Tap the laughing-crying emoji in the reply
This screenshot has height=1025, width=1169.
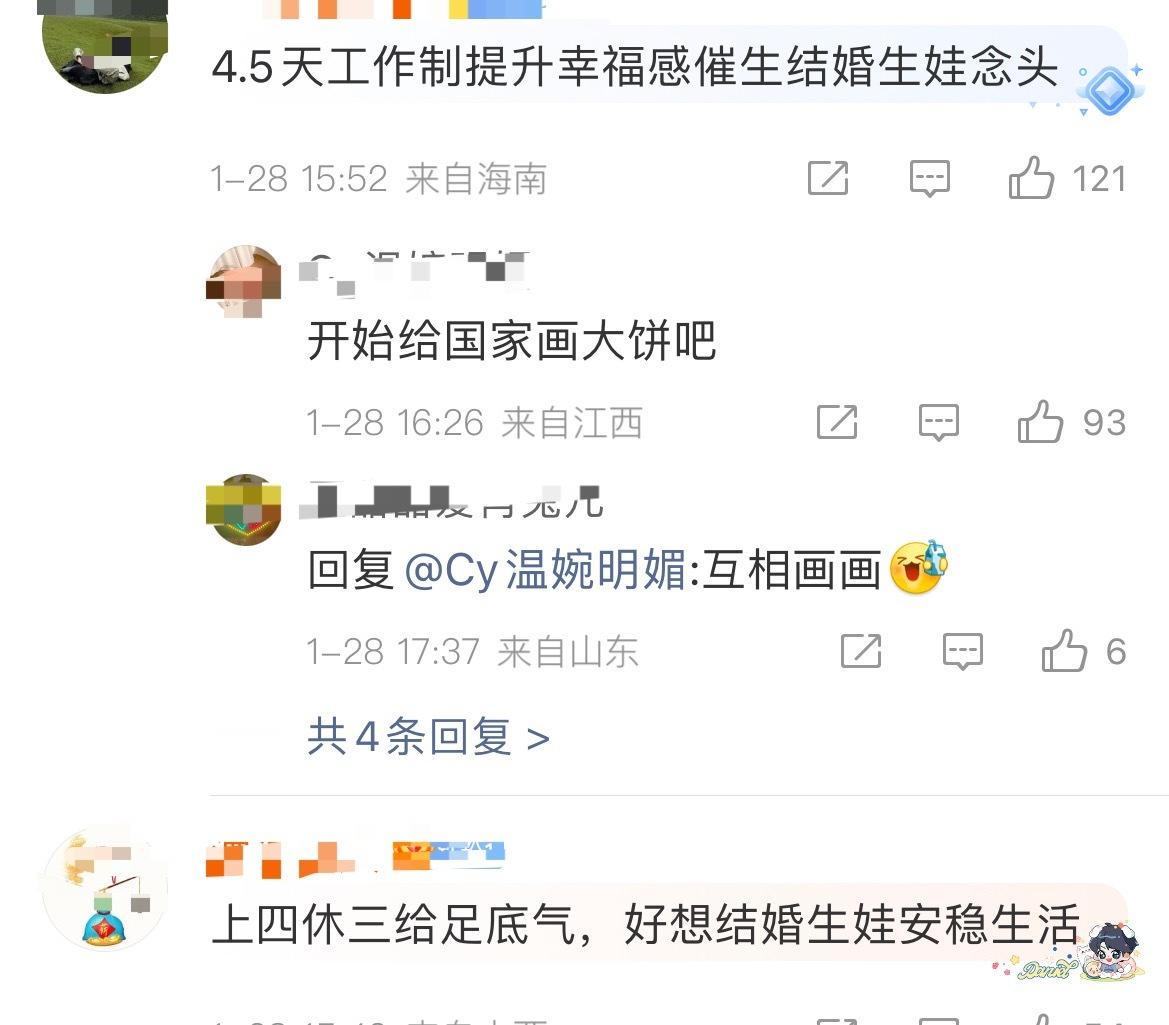(x=918, y=568)
